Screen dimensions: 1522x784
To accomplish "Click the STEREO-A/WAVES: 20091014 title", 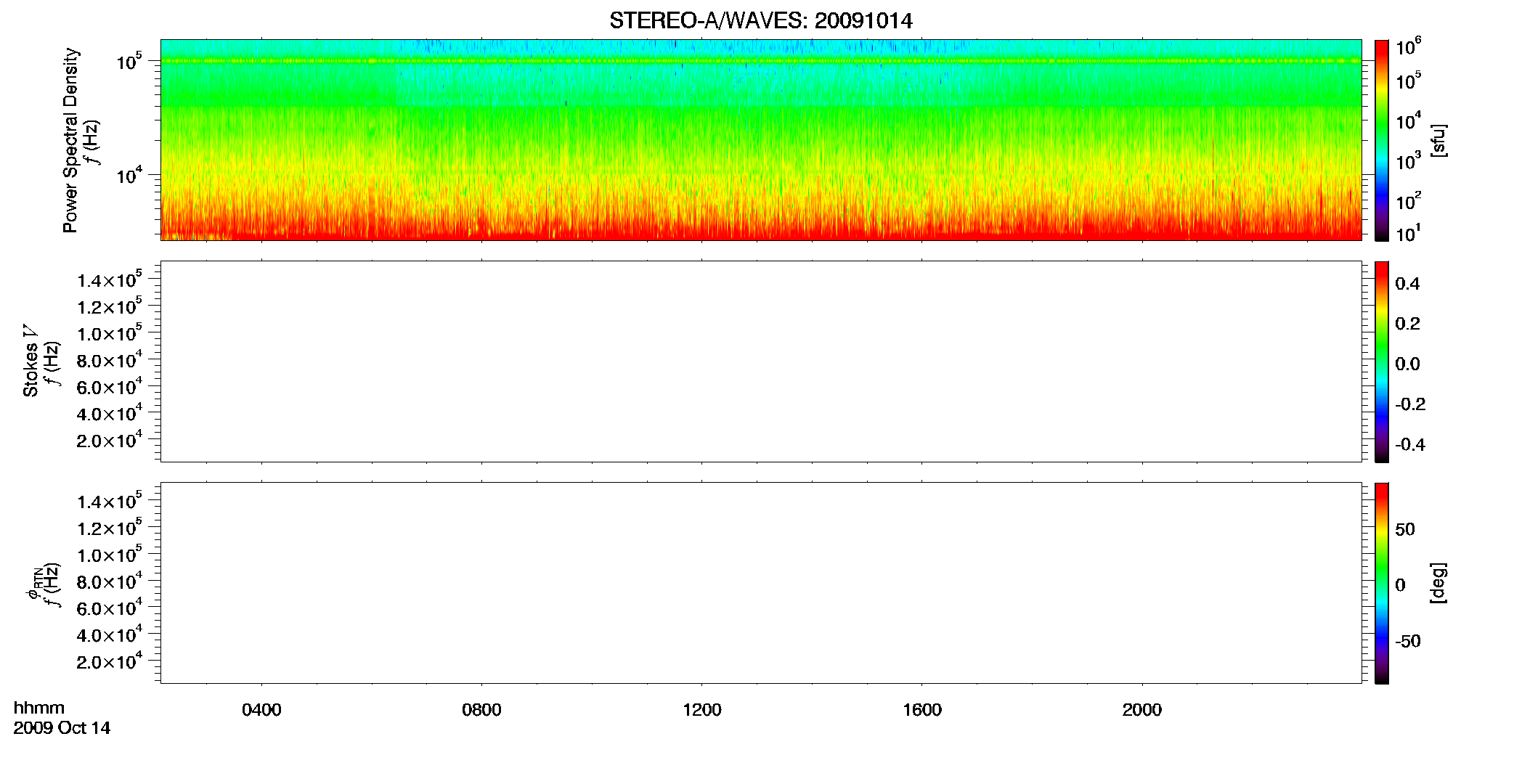I will [x=760, y=20].
